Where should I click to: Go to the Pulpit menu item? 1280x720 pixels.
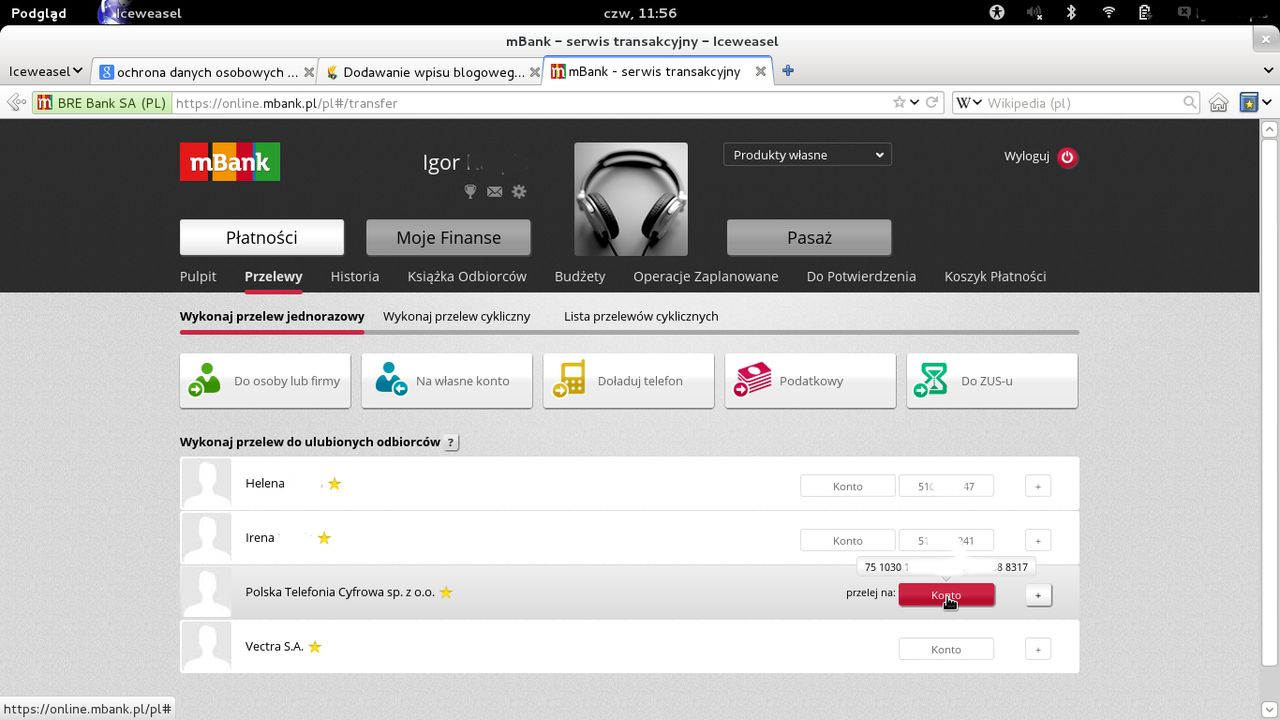[x=198, y=276]
